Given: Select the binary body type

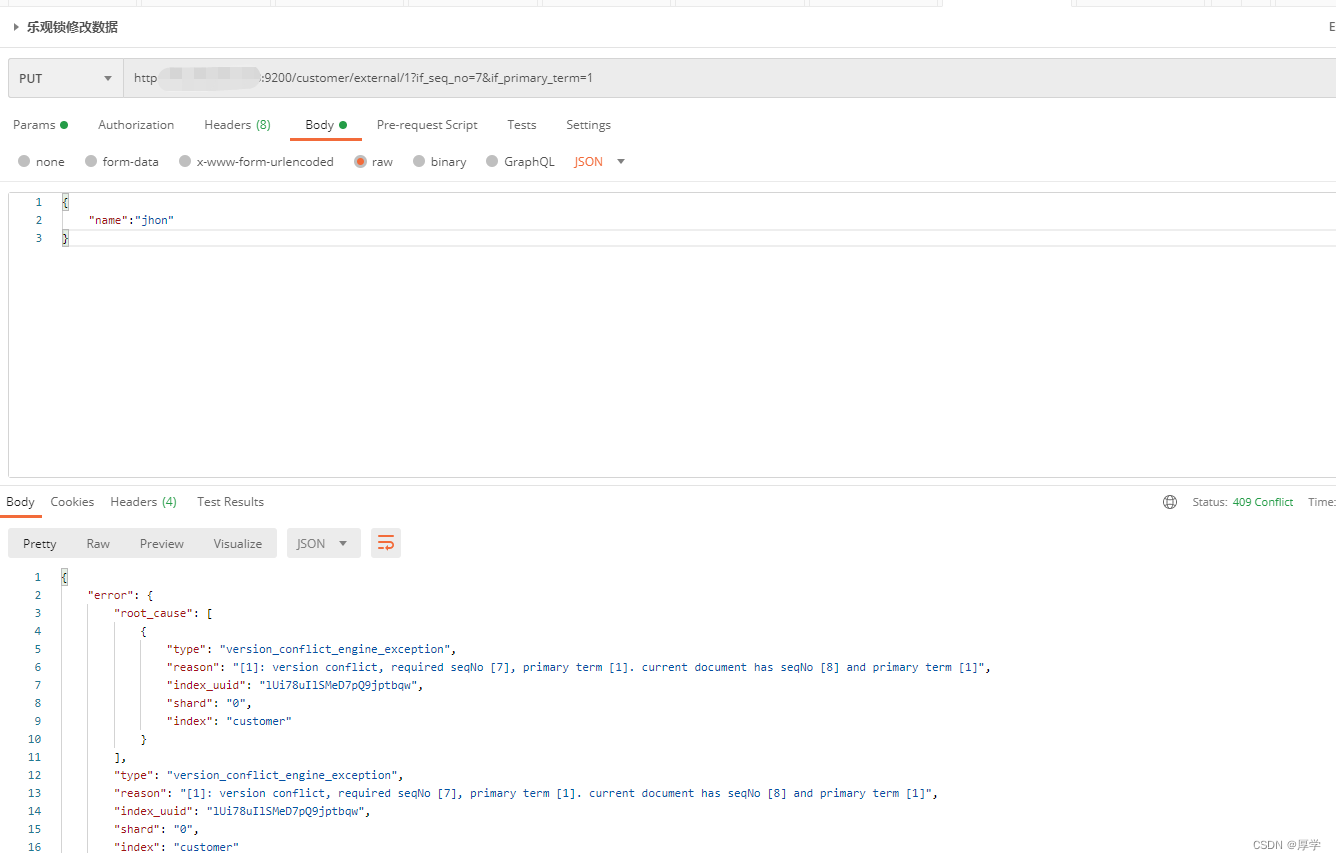Looking at the screenshot, I should coord(440,162).
